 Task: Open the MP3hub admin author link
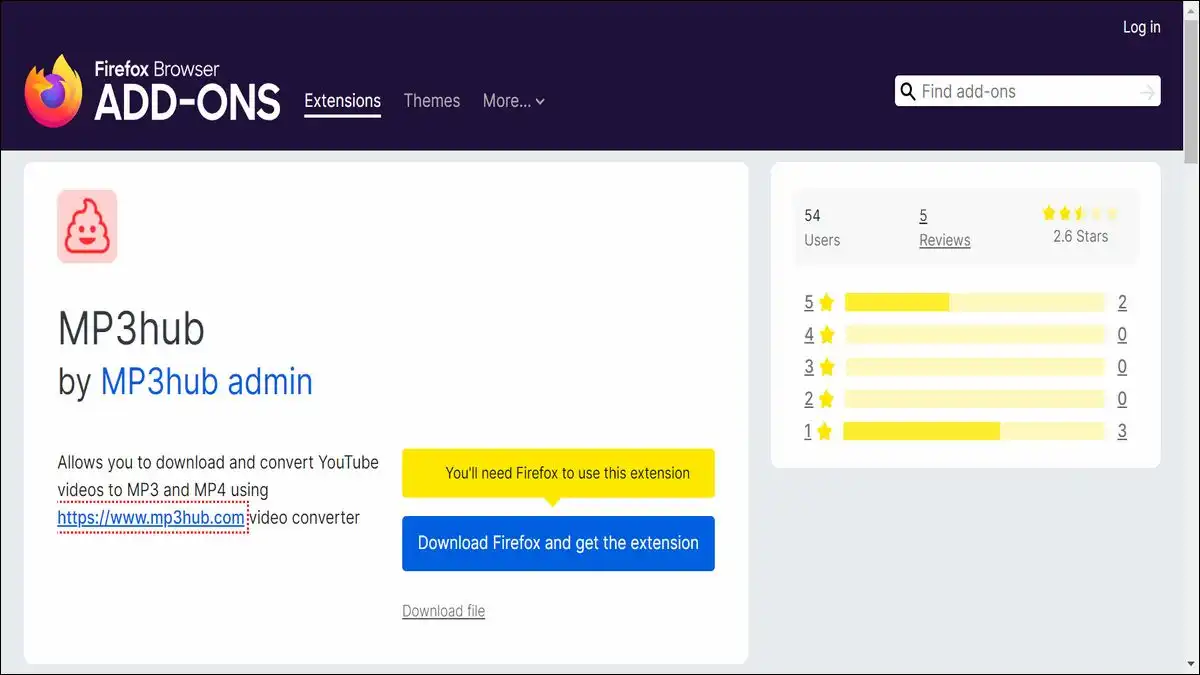(207, 381)
